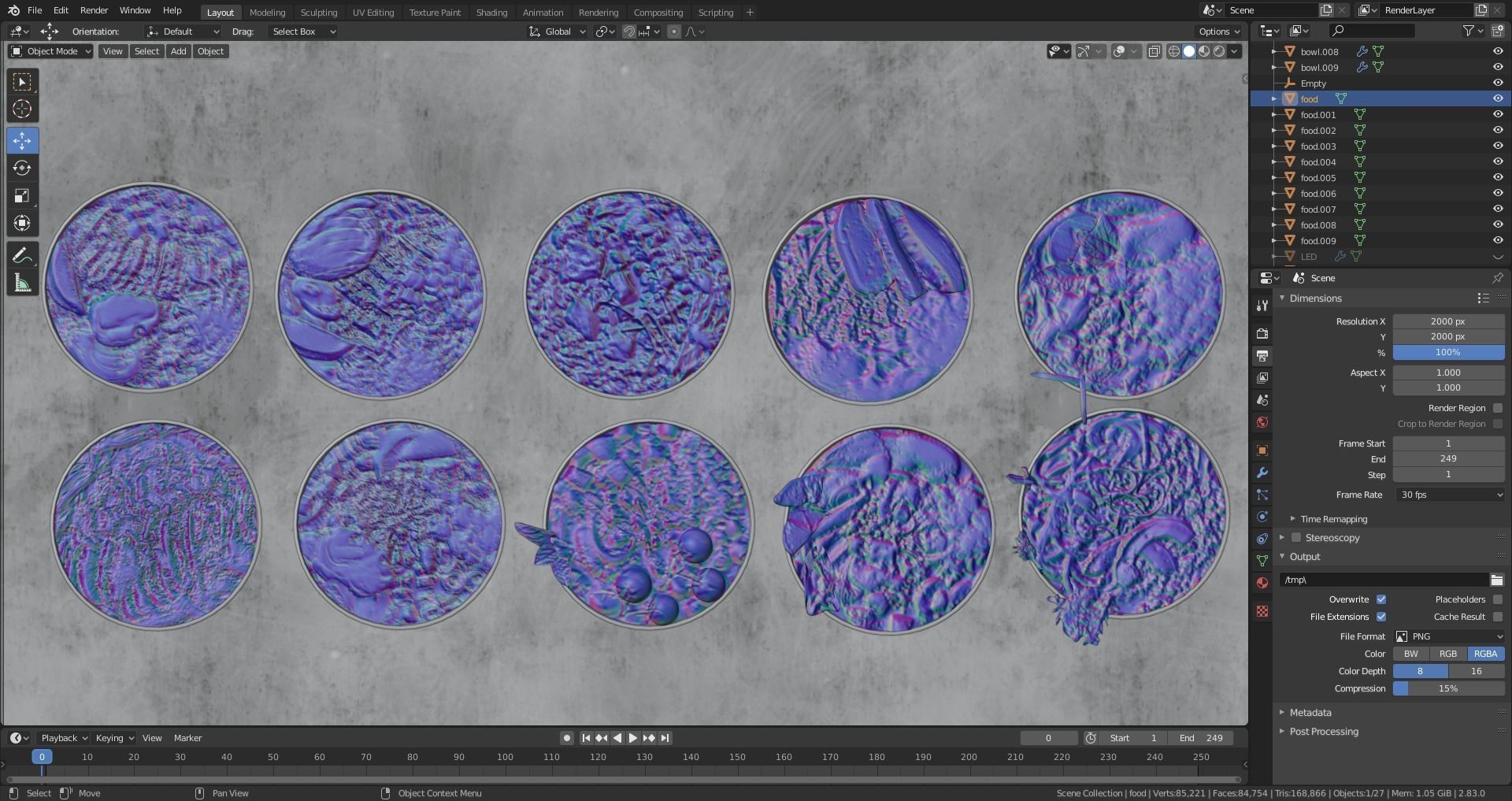Hide the Empty object in the outliner

click(x=1498, y=83)
